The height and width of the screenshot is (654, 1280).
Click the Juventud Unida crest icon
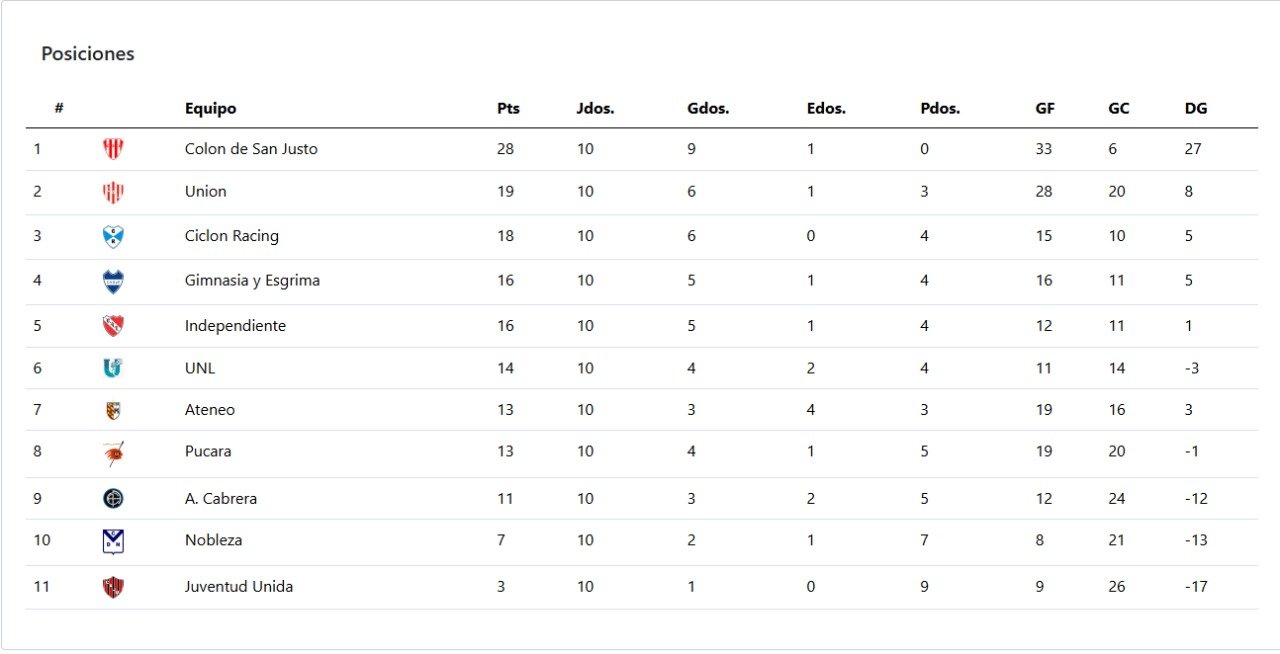click(113, 587)
